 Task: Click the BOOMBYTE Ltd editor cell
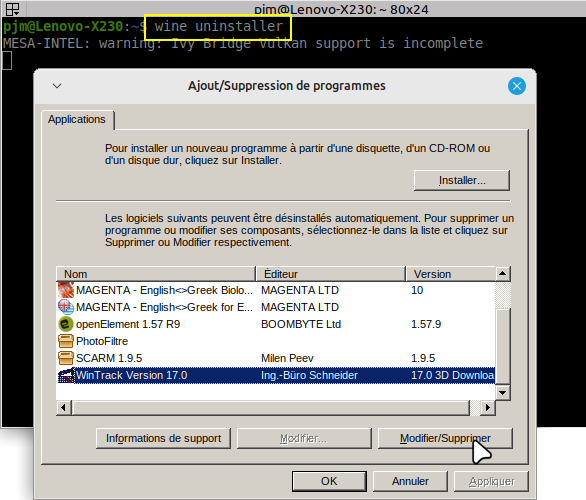pos(301,324)
